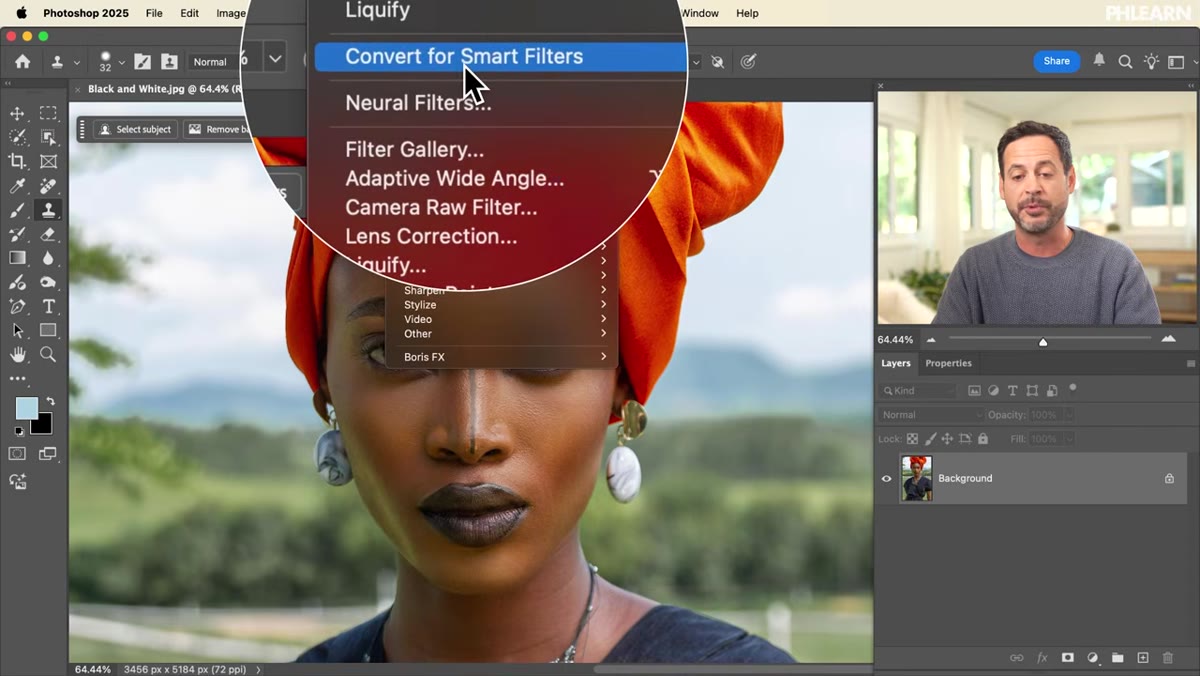Open the Window menu
Screen dimensions: 1200x676
(700, 13)
